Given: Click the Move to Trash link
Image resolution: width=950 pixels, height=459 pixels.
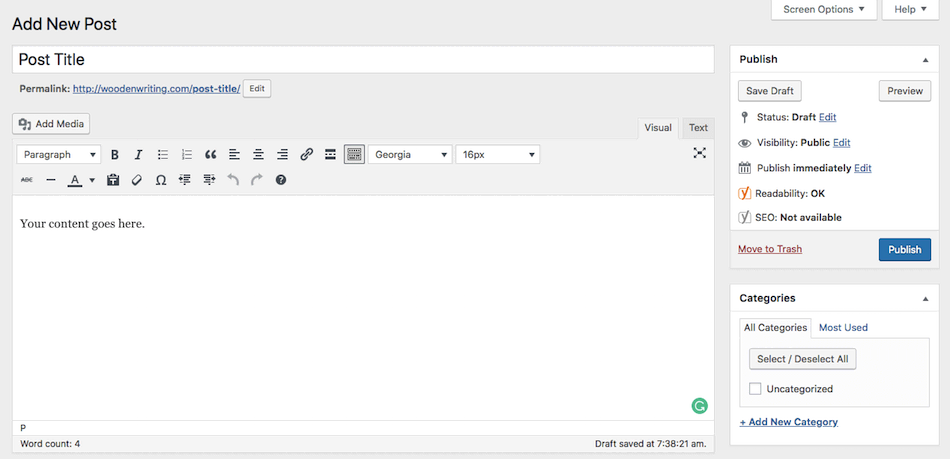Looking at the screenshot, I should coord(770,249).
